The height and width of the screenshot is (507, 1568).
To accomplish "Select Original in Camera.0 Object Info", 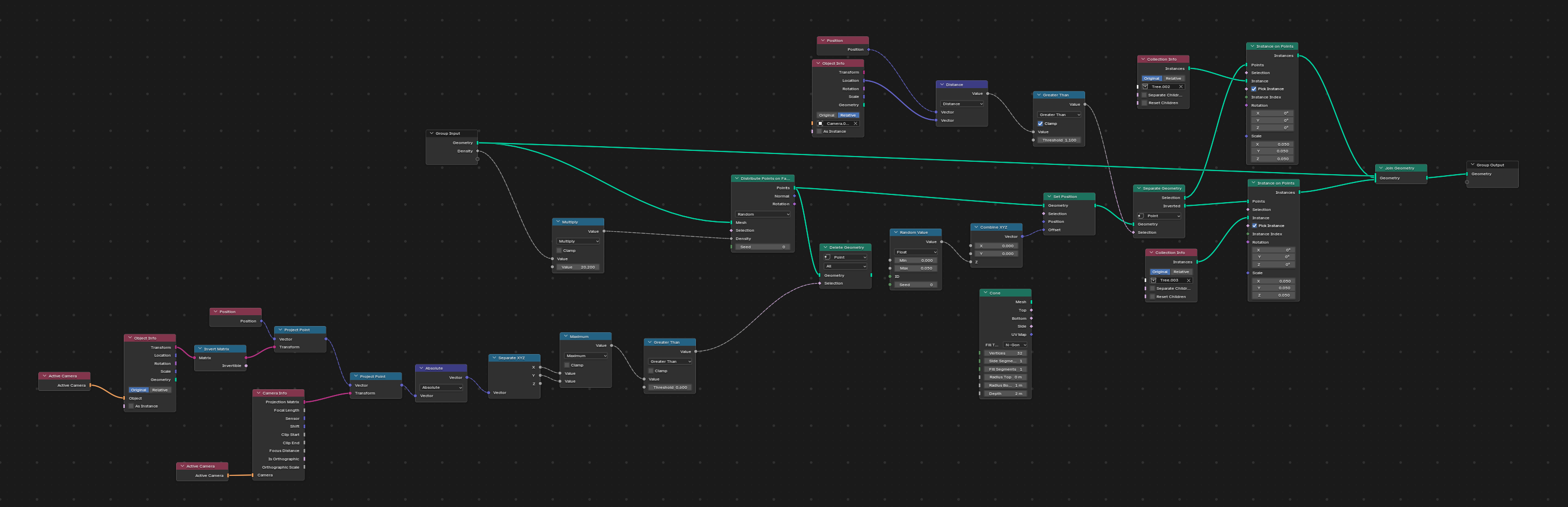I will [x=826, y=115].
